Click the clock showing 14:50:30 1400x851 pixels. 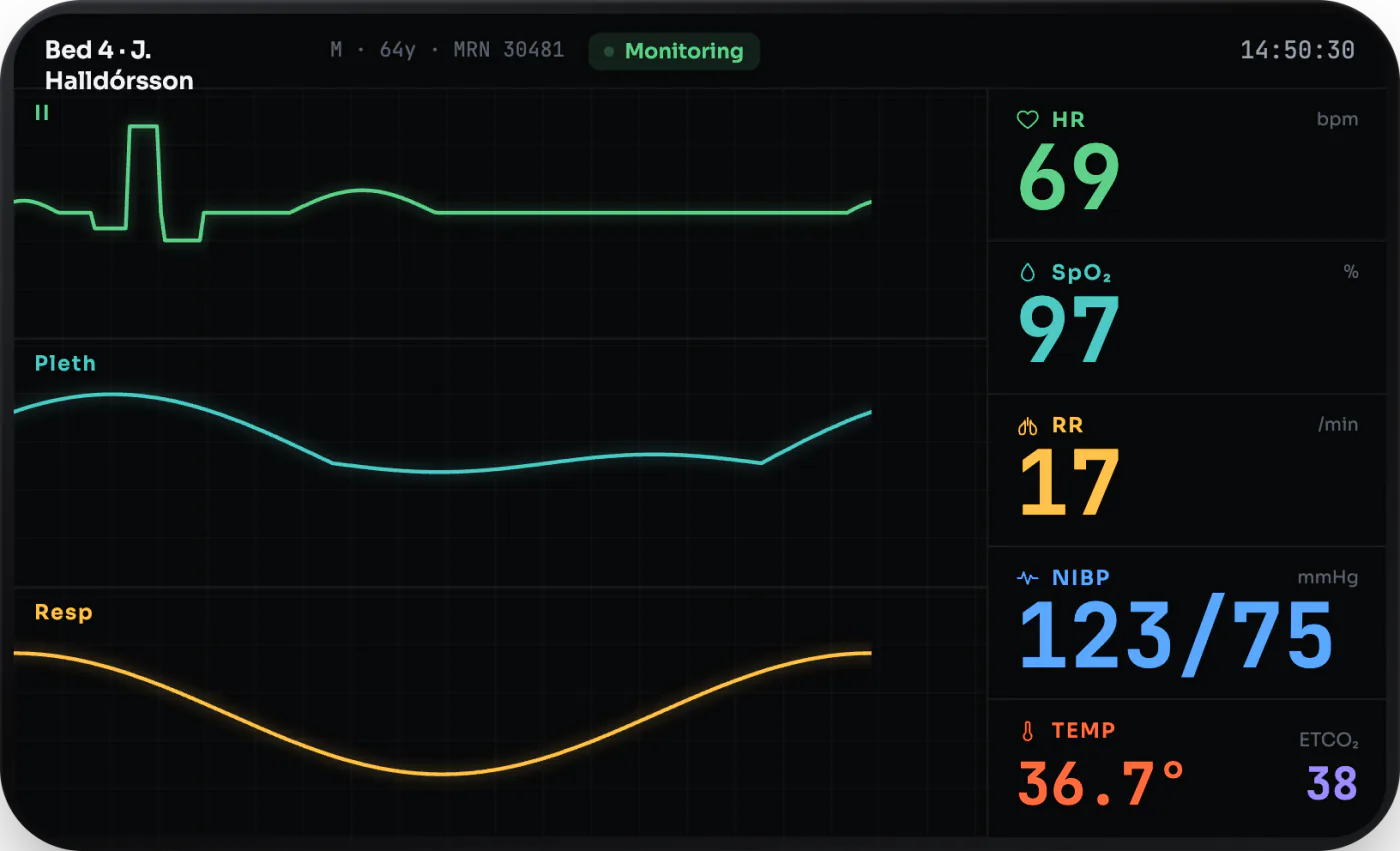click(x=1297, y=50)
